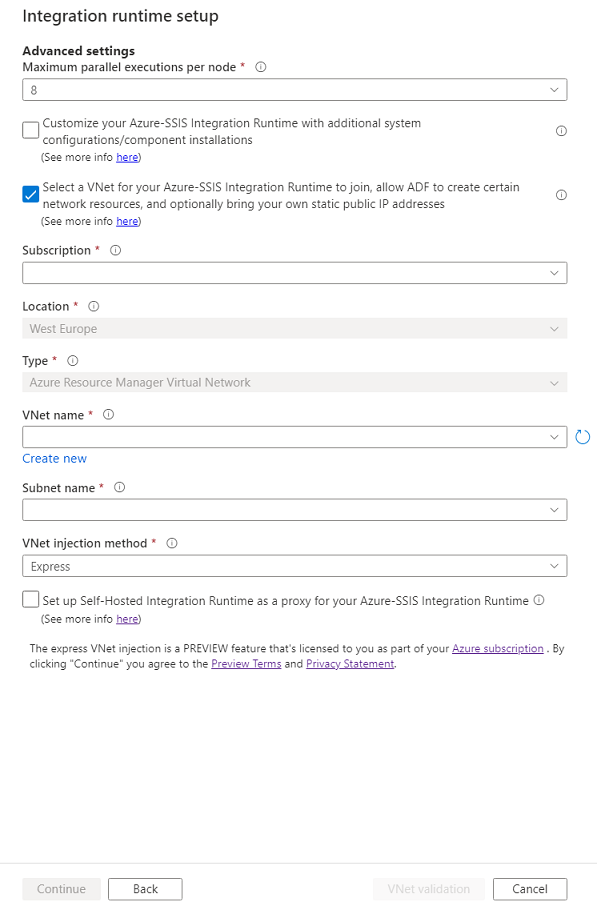Click info icon next to VNet name
This screenshot has width=597, height=914.
tap(108, 415)
